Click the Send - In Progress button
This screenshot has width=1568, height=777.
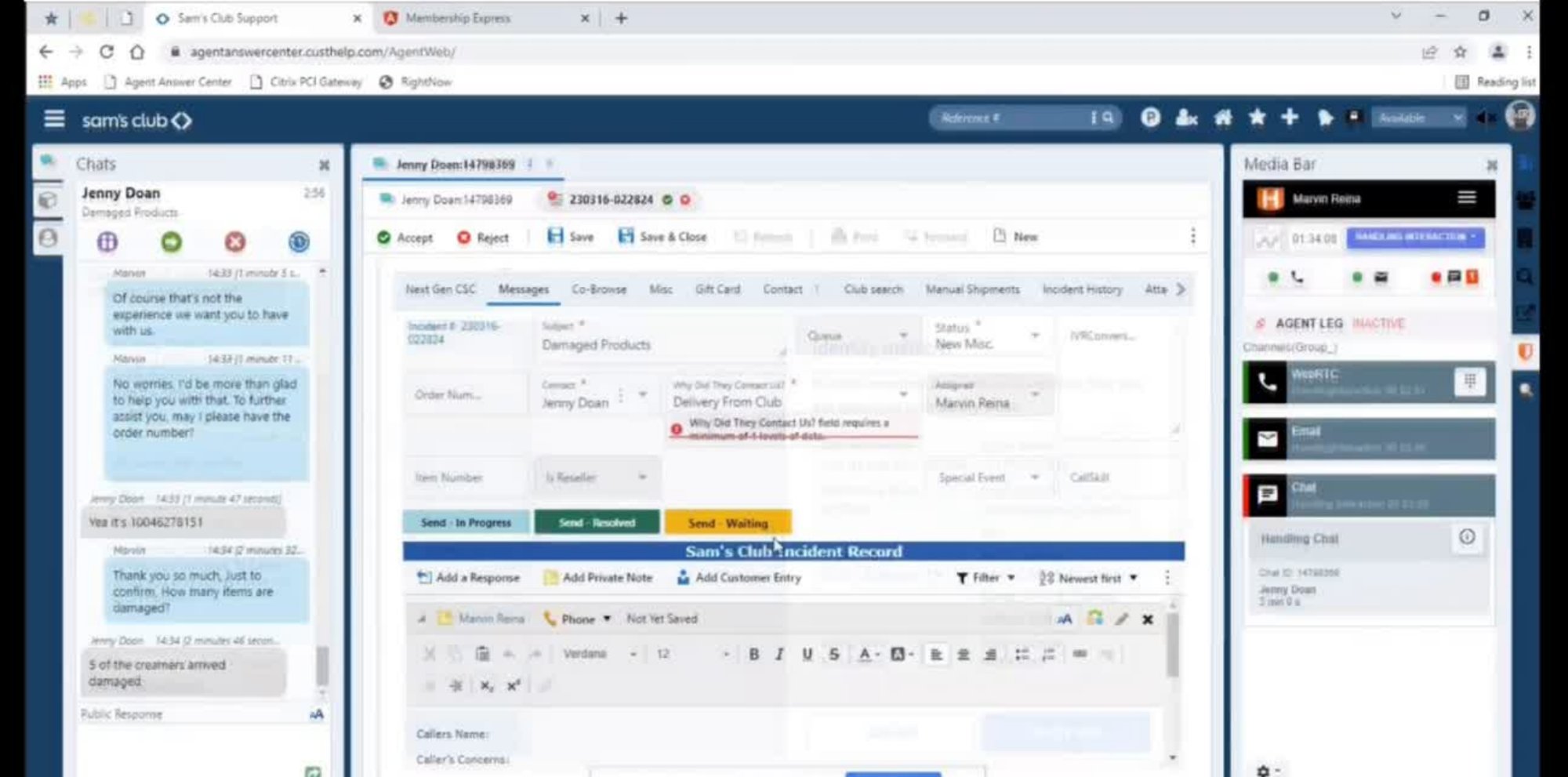(466, 522)
